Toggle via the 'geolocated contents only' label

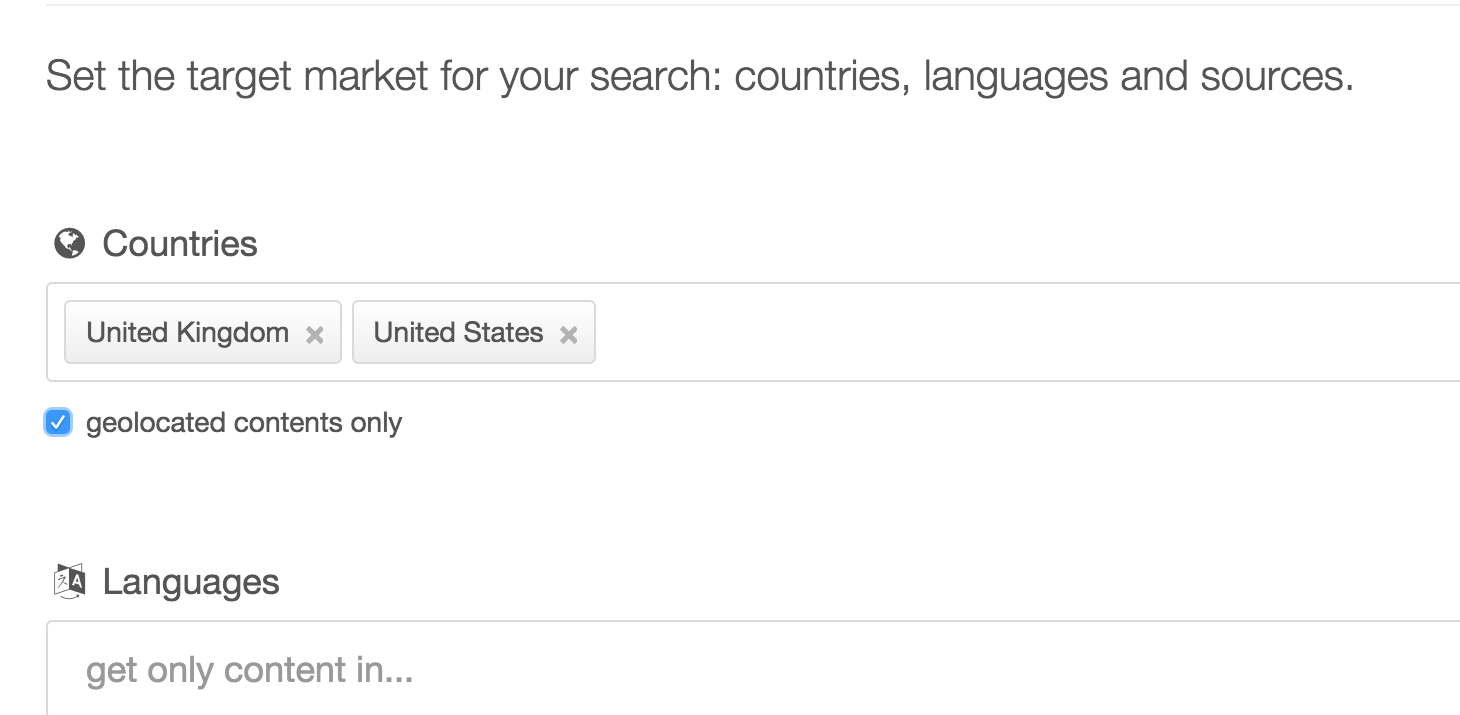tap(243, 423)
